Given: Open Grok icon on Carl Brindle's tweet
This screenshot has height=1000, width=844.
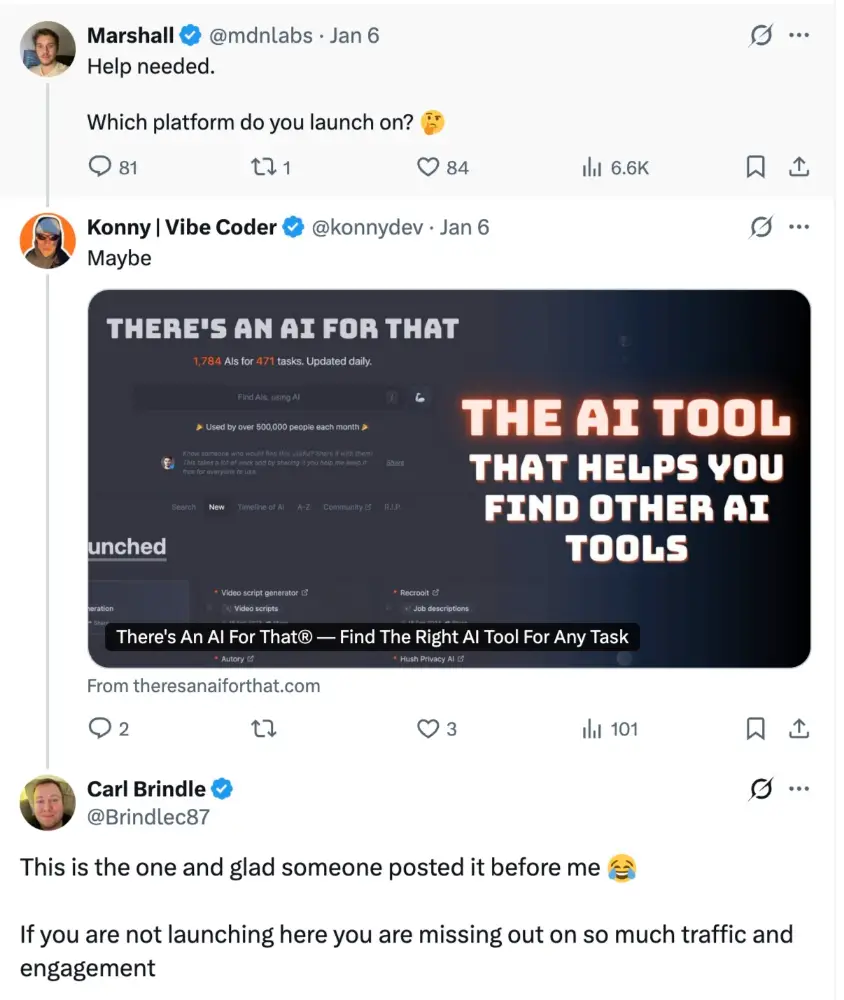Looking at the screenshot, I should point(761,789).
